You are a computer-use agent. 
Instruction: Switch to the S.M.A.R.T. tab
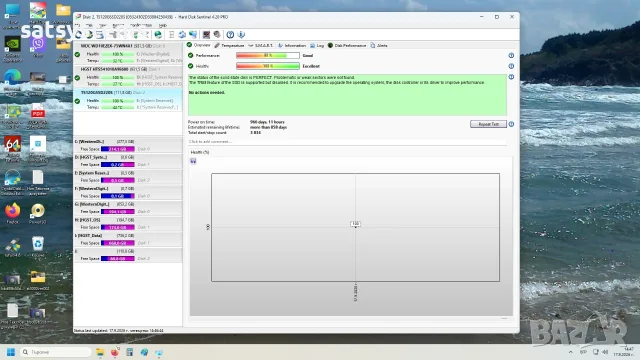pyautogui.click(x=260, y=45)
